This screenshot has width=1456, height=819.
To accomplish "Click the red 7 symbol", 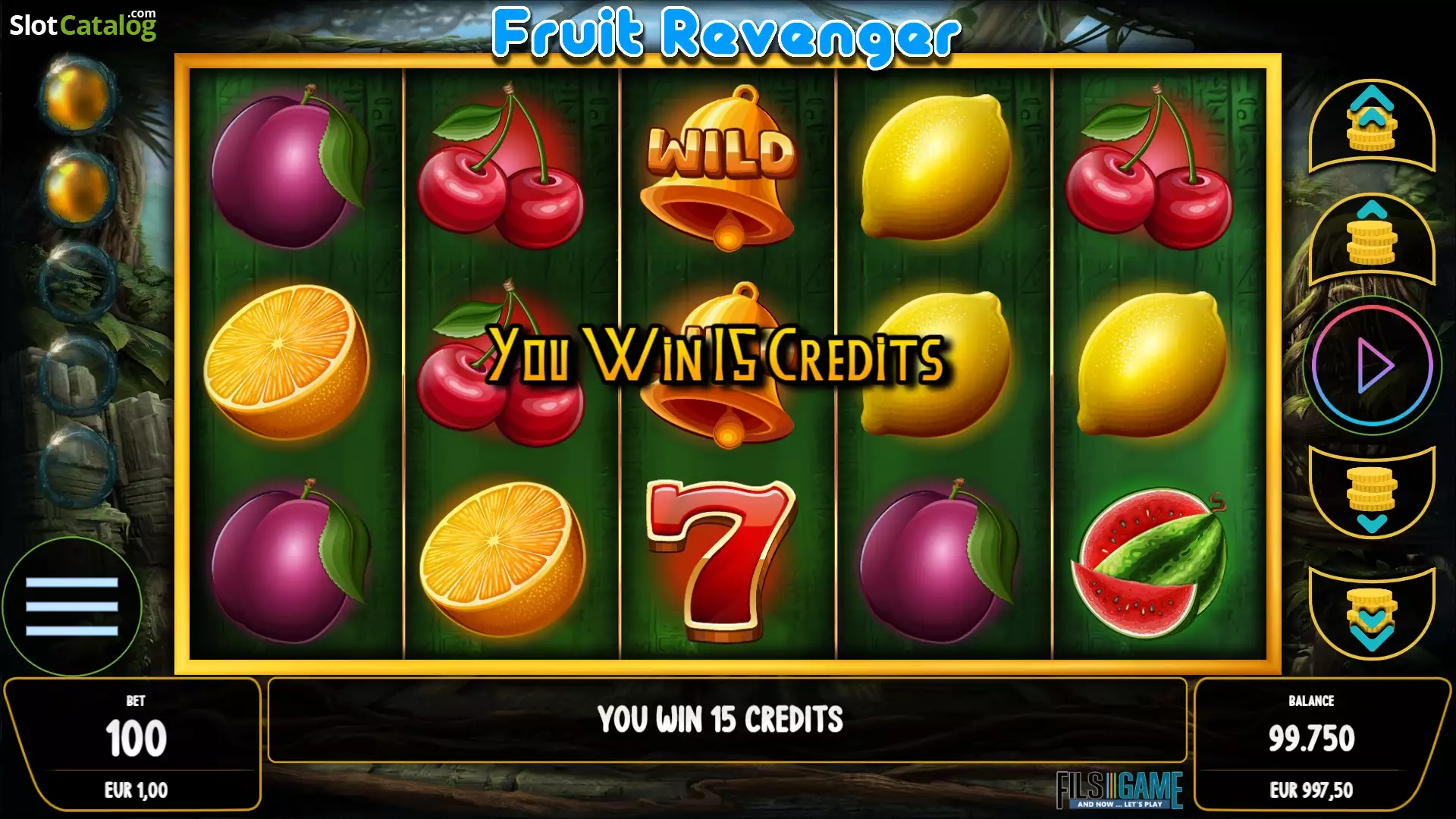I will click(x=720, y=559).
